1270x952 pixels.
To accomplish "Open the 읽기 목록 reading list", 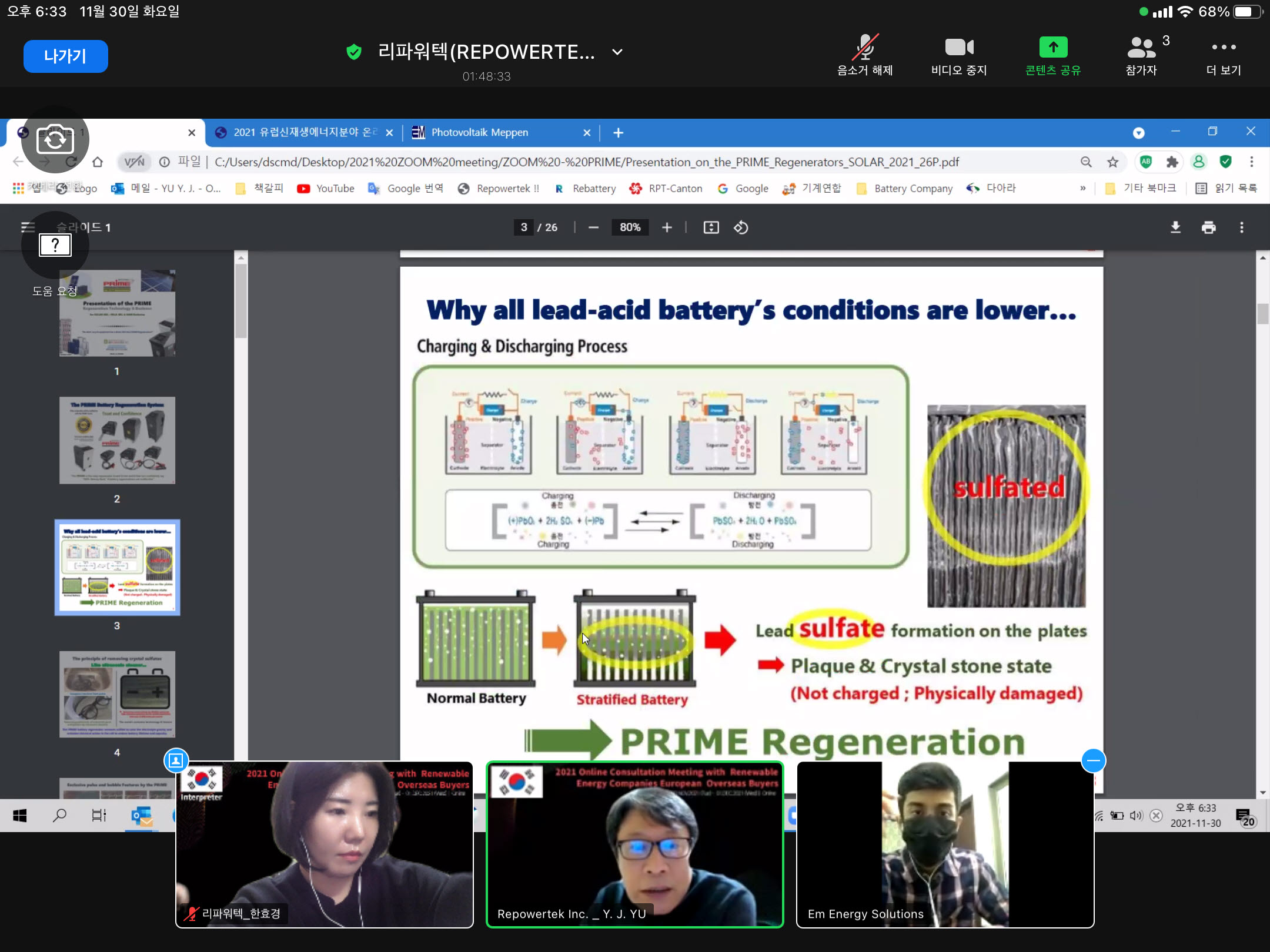I will coord(1226,188).
